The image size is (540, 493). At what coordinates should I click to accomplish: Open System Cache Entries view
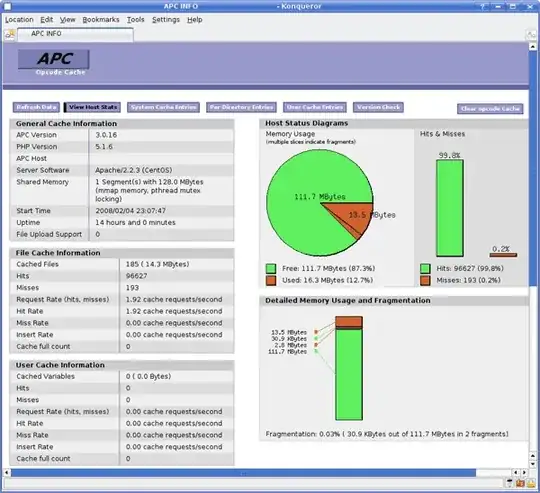[163, 107]
